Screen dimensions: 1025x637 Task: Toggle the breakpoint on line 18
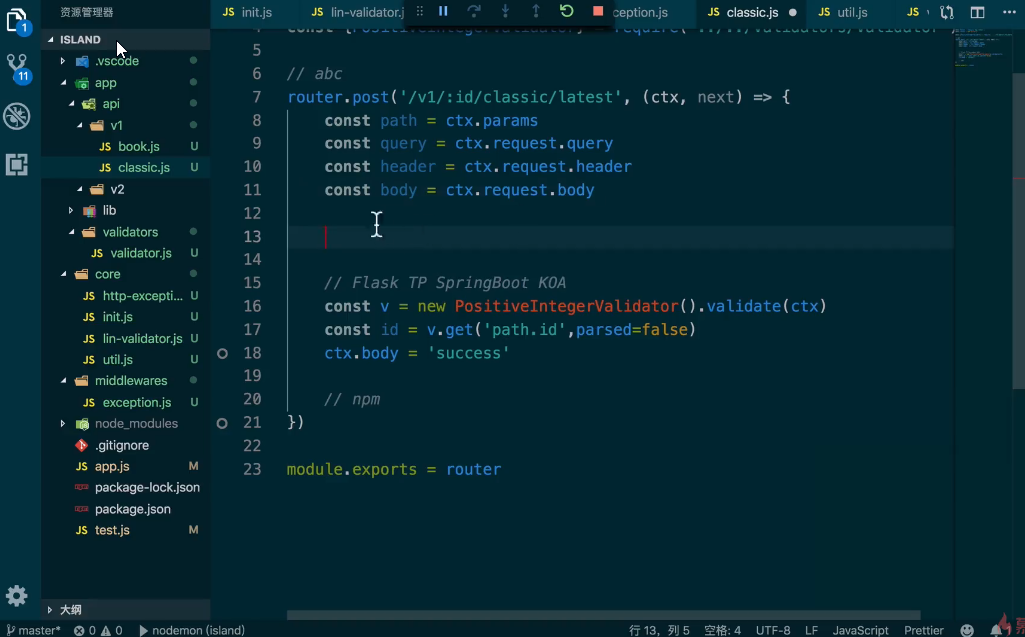pyautogui.click(x=222, y=352)
